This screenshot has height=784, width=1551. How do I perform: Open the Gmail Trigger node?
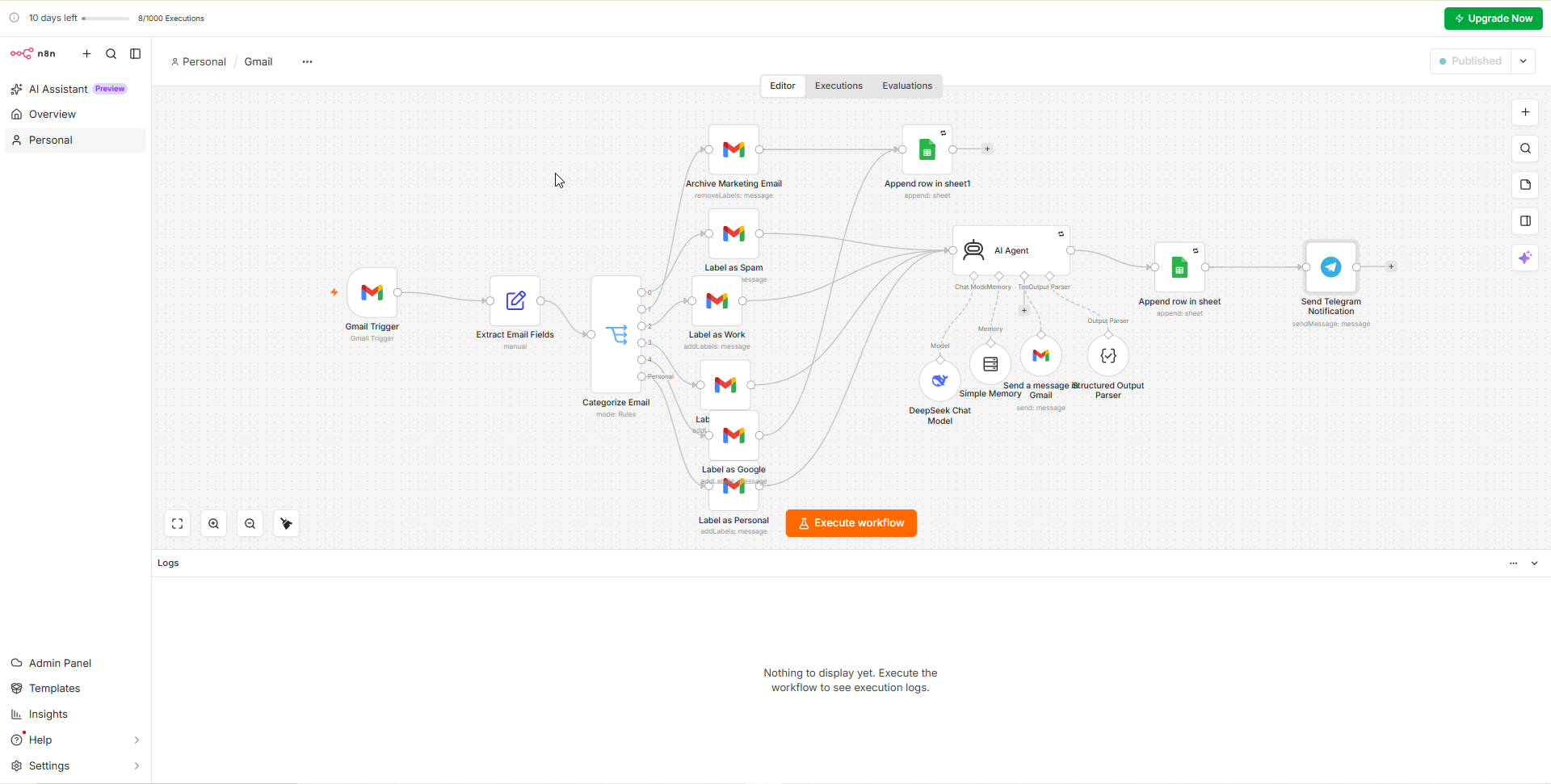[372, 292]
